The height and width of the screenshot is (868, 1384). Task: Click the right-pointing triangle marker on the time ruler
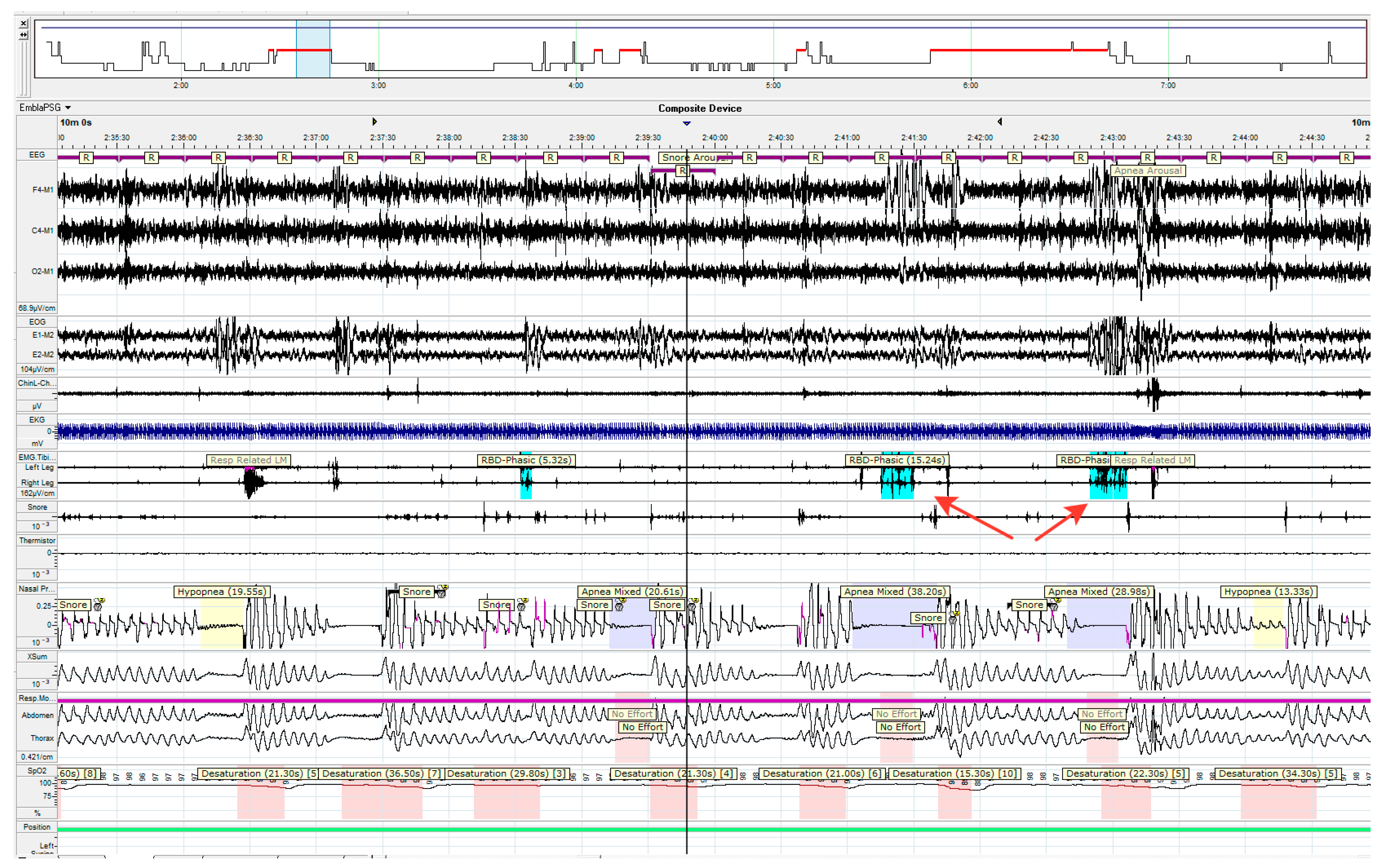(374, 122)
